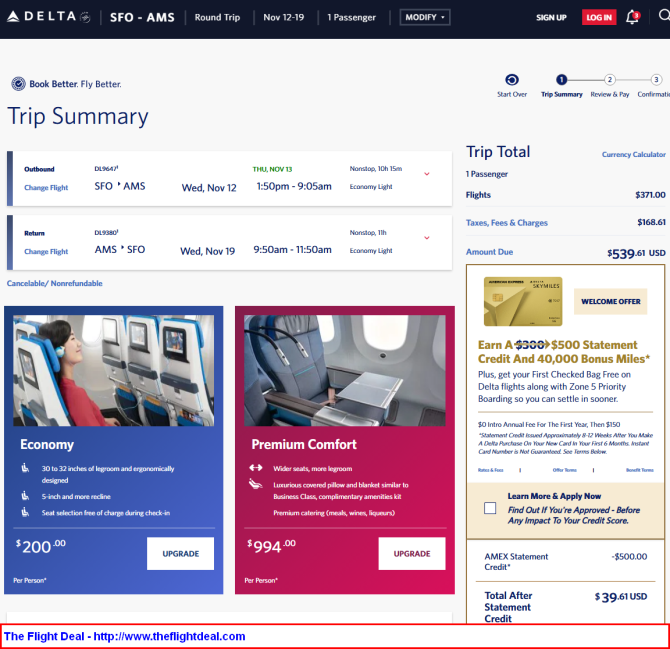The height and width of the screenshot is (649, 670).
Task: Click Taxes, Fees & Charges link
Action: coord(506,223)
